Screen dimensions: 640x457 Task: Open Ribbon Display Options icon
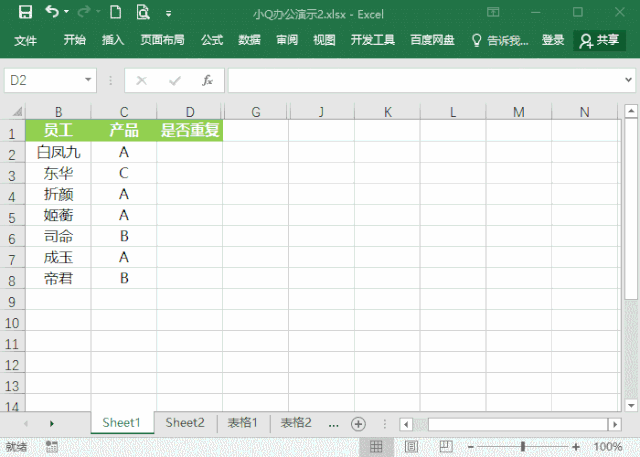click(x=493, y=12)
